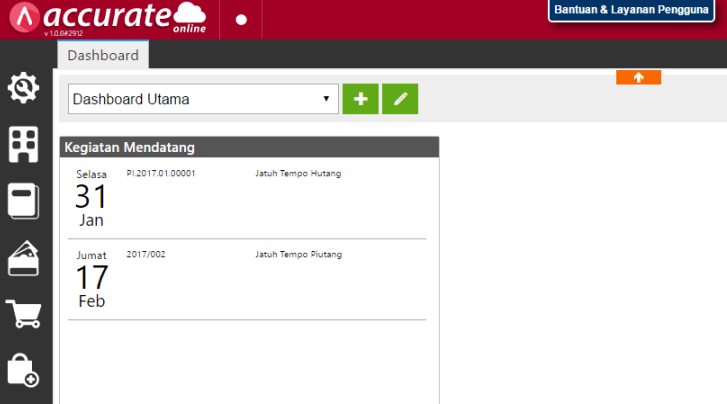This screenshot has height=404, width=727.
Task: Switch to the Dashboard tab
Action: point(103,55)
